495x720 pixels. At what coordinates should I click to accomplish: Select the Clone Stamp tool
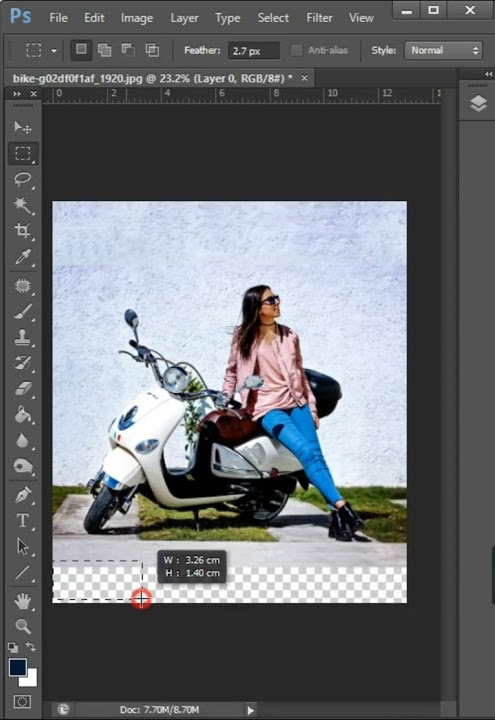22,338
